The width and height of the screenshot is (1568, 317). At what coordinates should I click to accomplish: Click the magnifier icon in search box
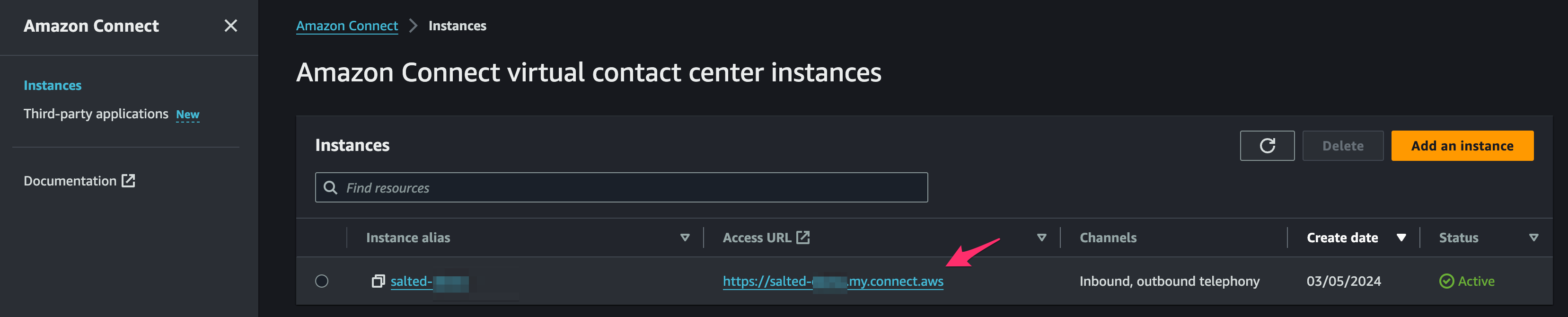point(331,188)
